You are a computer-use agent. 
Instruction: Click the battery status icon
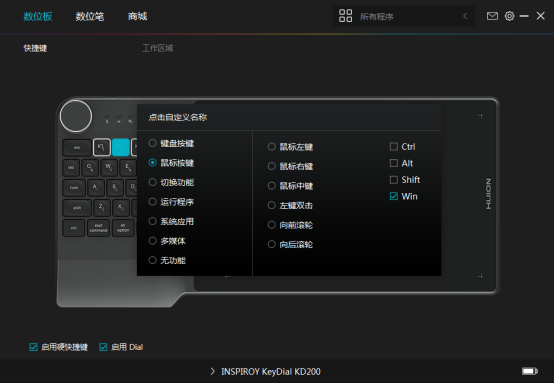[530, 371]
